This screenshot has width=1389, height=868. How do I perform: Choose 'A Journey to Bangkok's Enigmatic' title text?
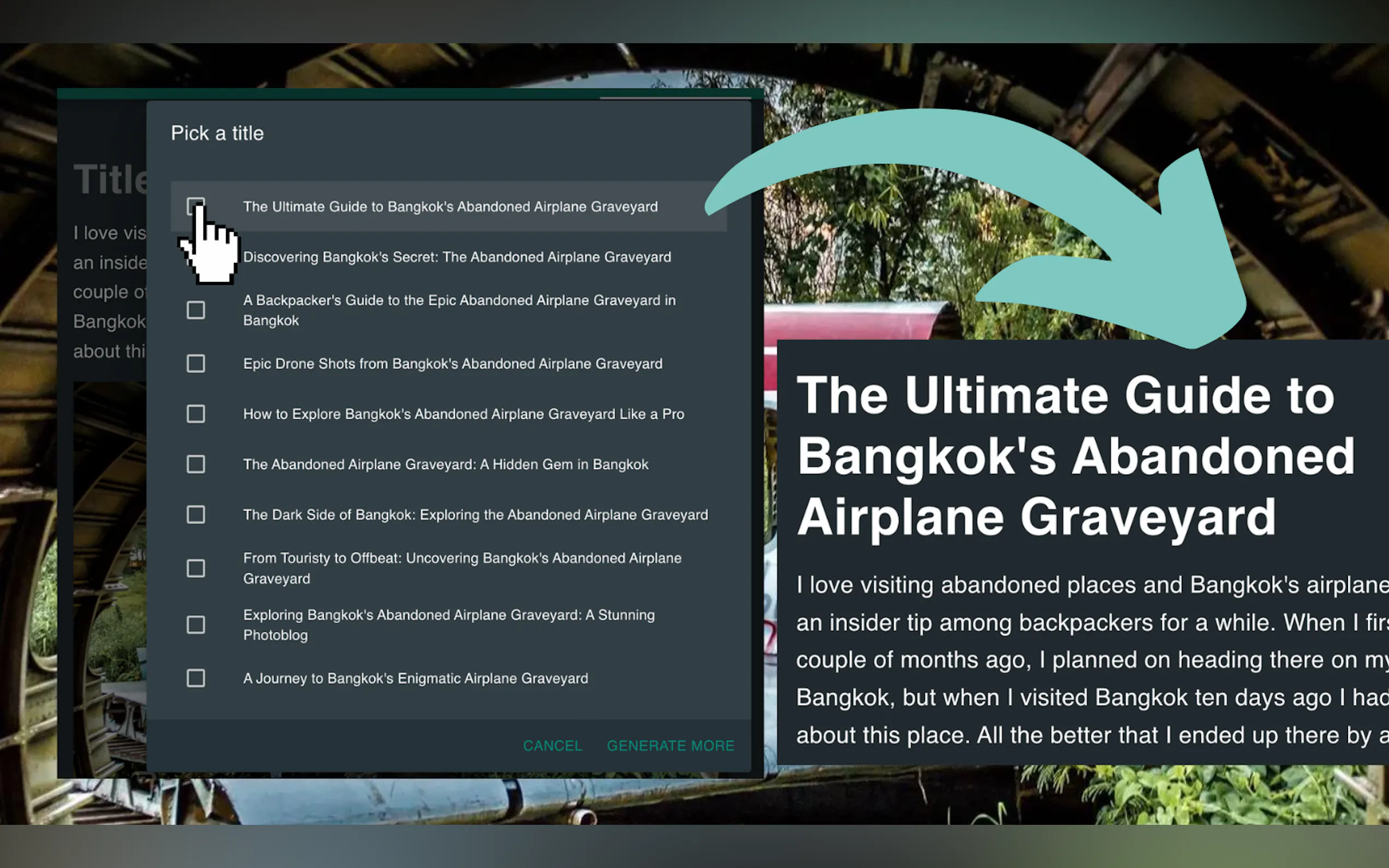pos(416,678)
